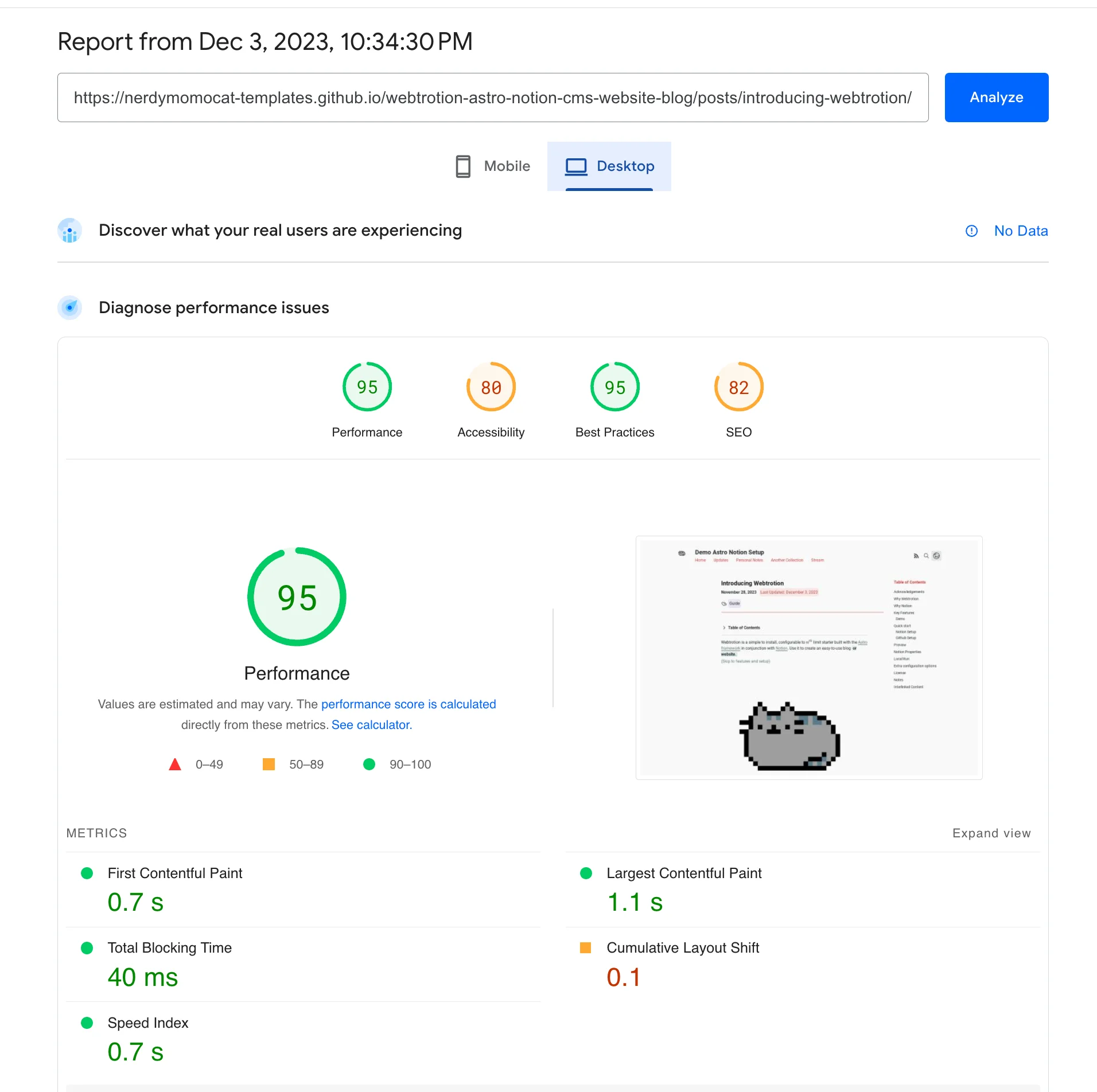Click the real users experience icon

click(70, 231)
